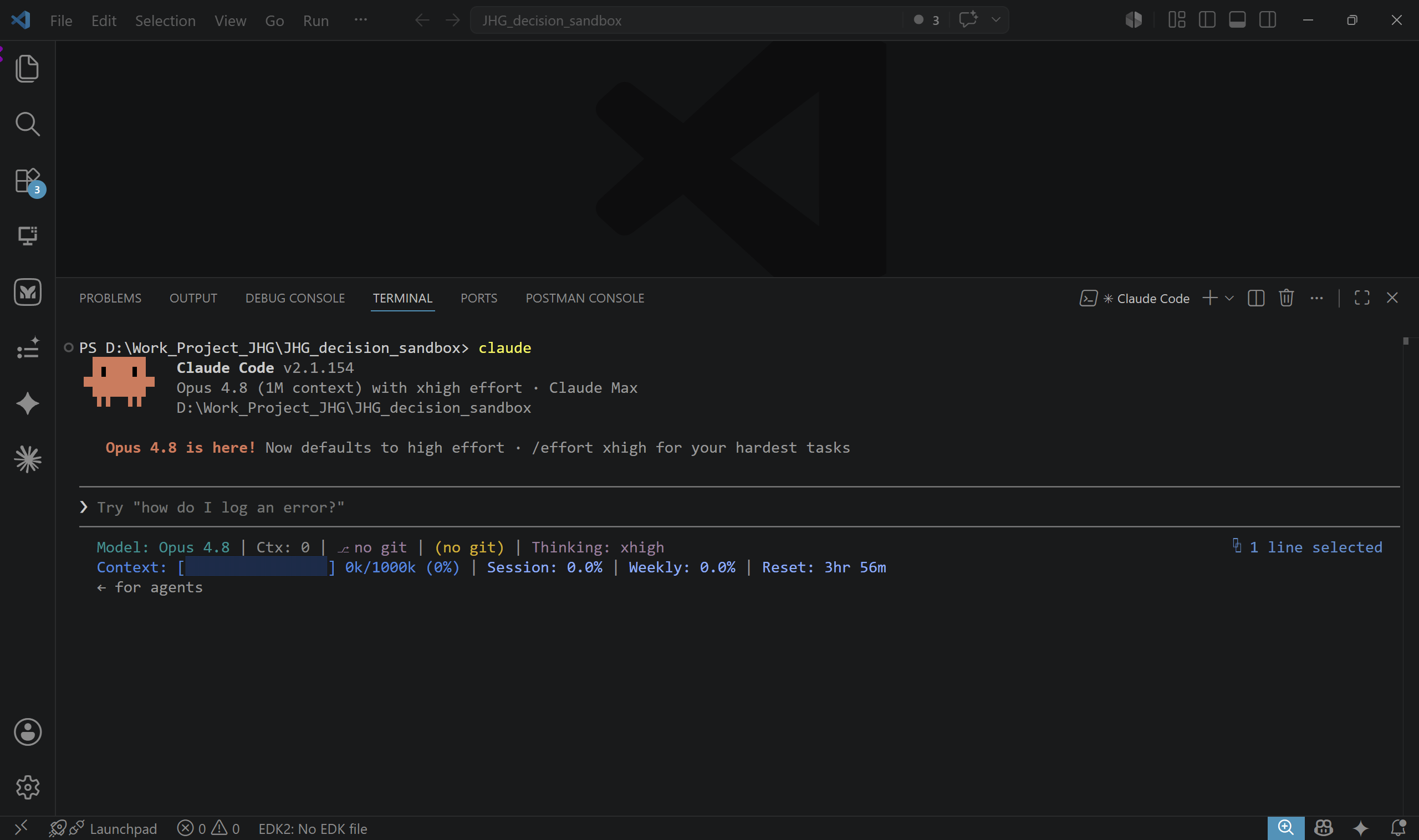The height and width of the screenshot is (840, 1419).
Task: Open the launch profile dropdown next to plus
Action: click(x=1229, y=298)
